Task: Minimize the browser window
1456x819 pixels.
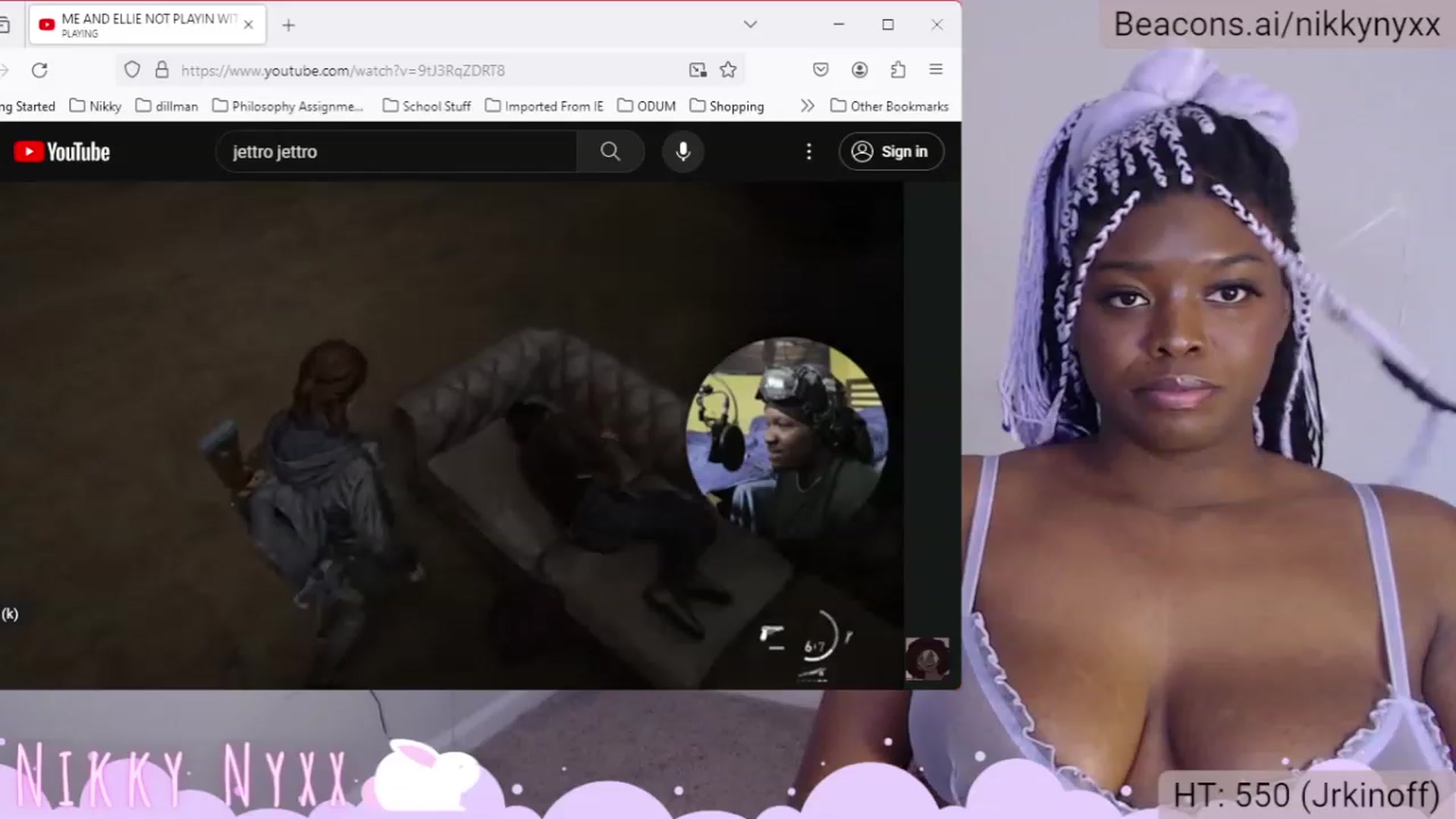Action: (839, 24)
